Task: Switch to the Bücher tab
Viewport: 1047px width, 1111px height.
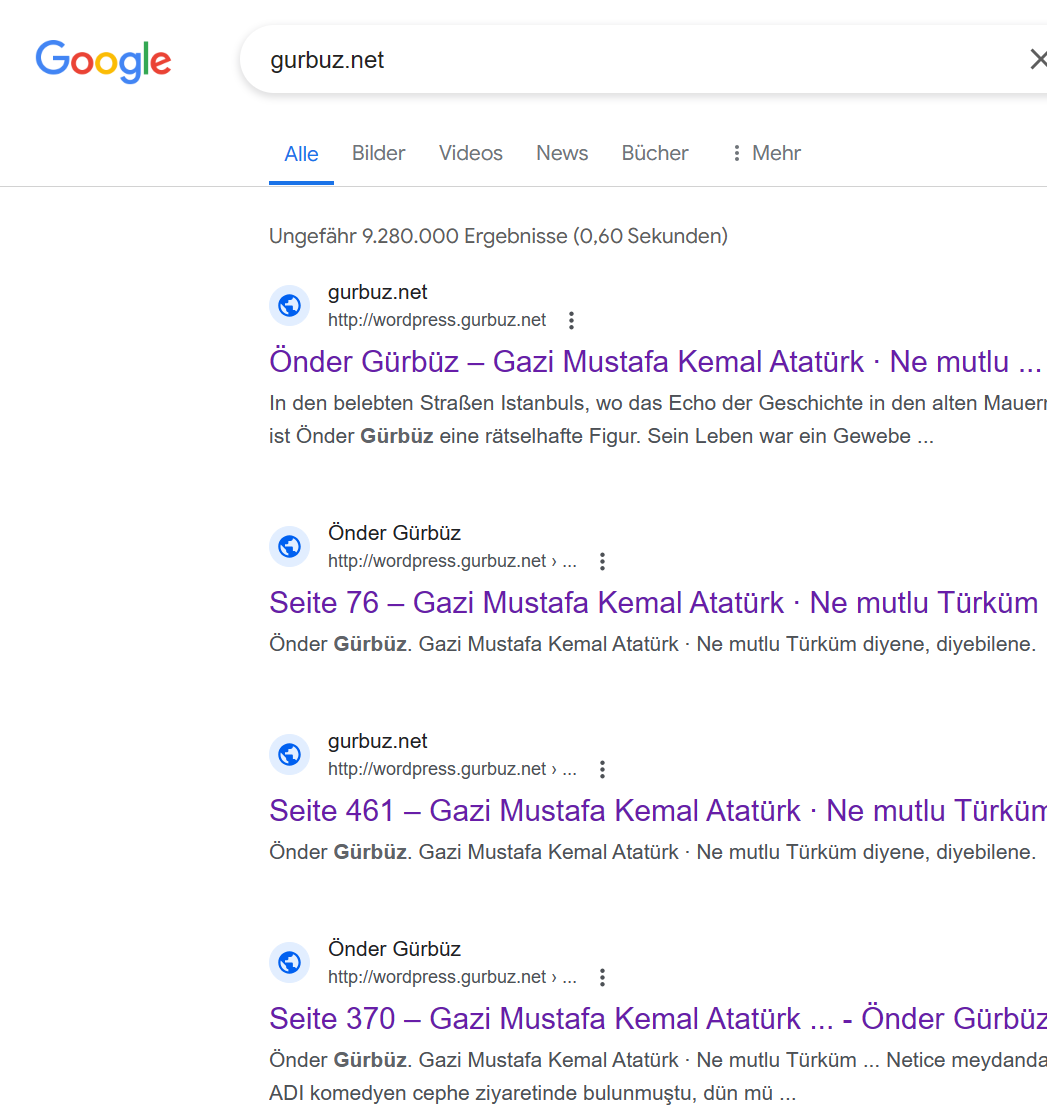Action: (655, 153)
